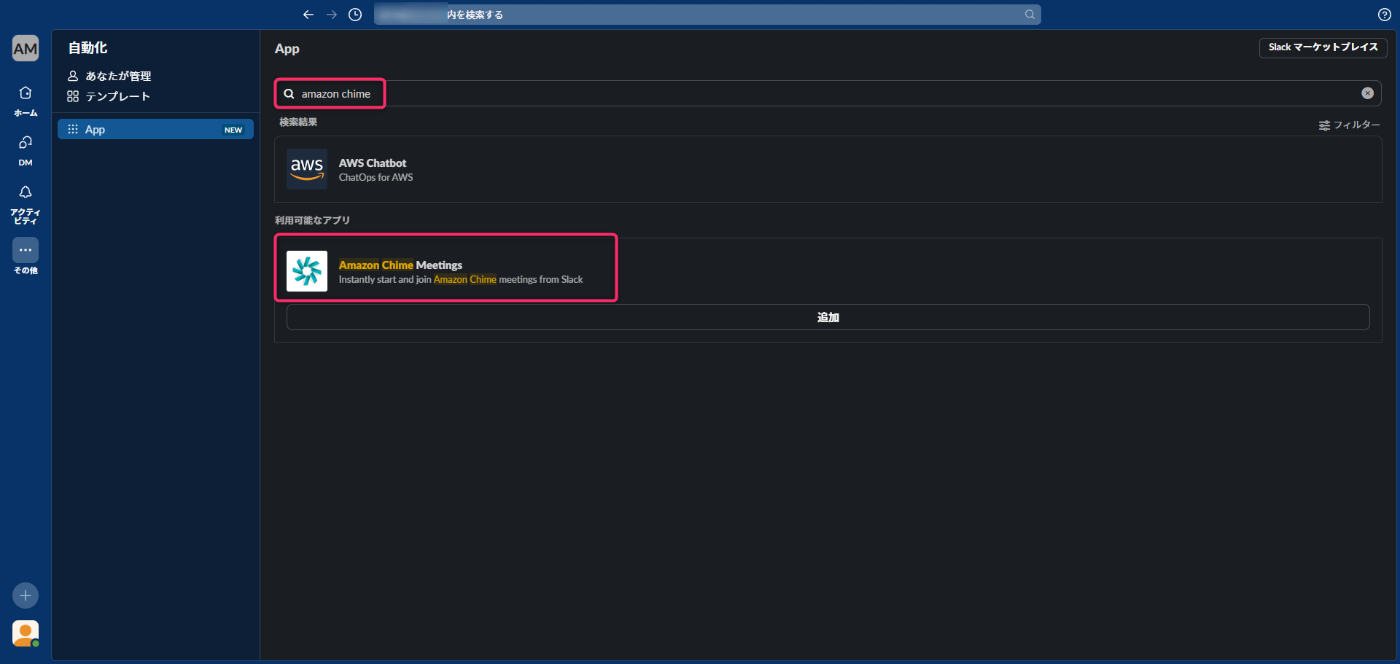This screenshot has width=1400, height=664.
Task: Click the Amazon Chime app icon
Action: pyautogui.click(x=307, y=271)
